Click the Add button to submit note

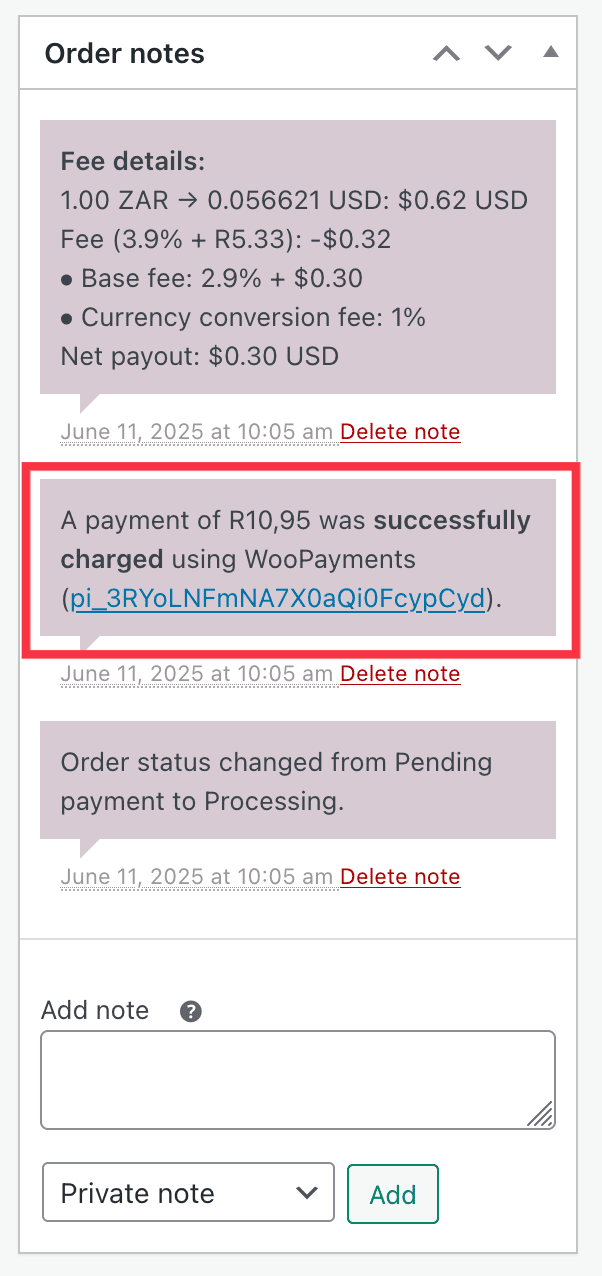click(x=392, y=1193)
